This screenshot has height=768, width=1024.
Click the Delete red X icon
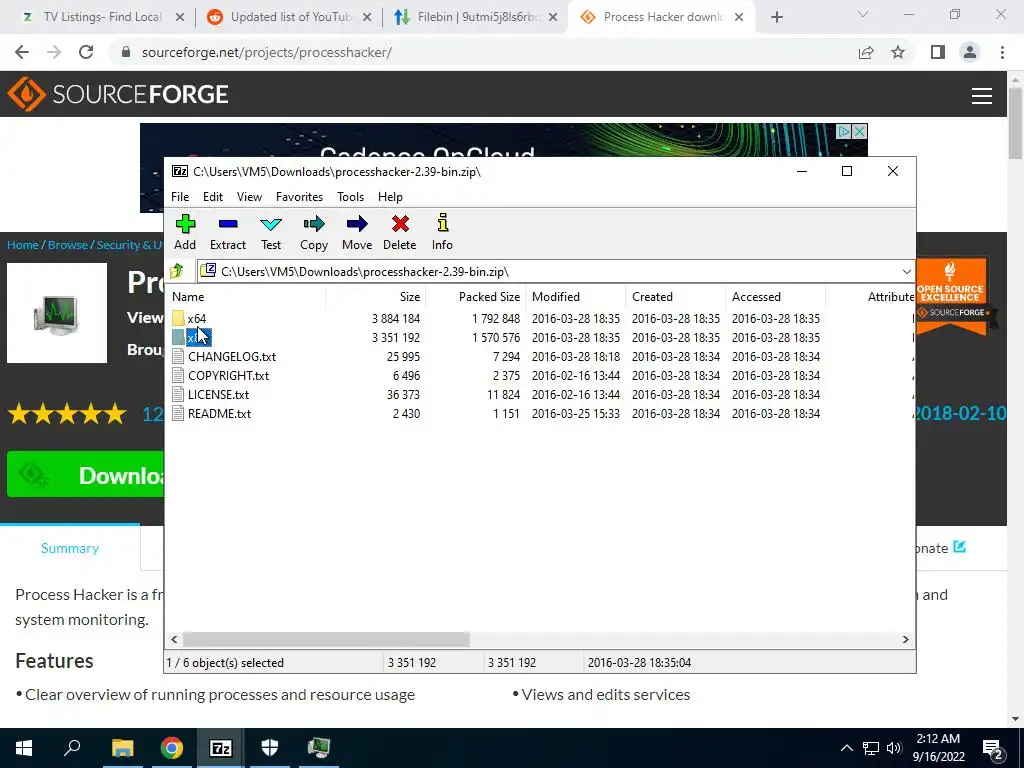pyautogui.click(x=400, y=225)
